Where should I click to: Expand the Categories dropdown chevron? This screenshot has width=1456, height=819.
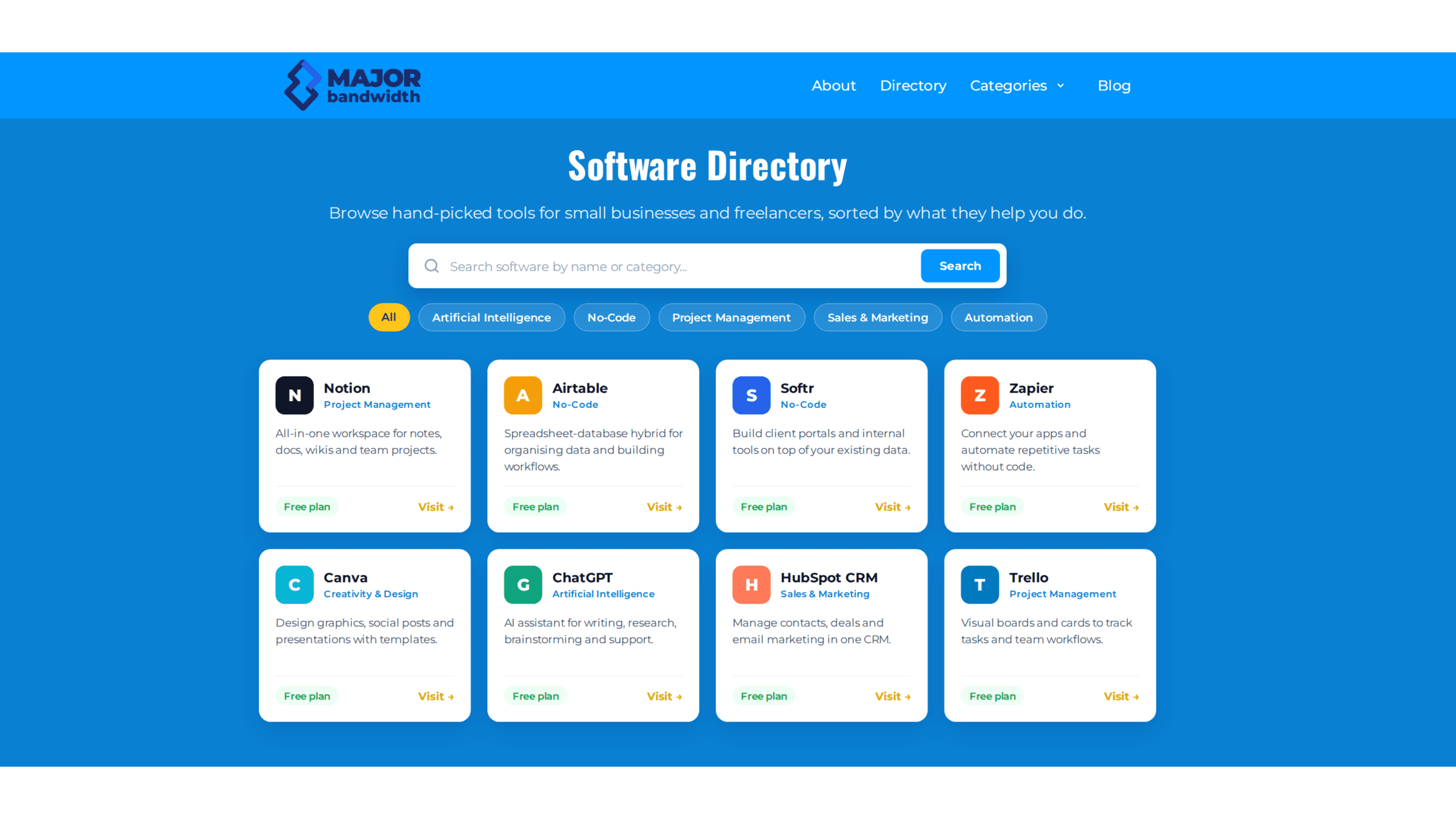[x=1061, y=86]
